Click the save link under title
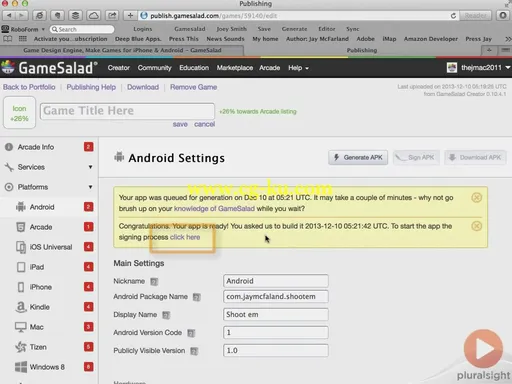 (x=180, y=124)
